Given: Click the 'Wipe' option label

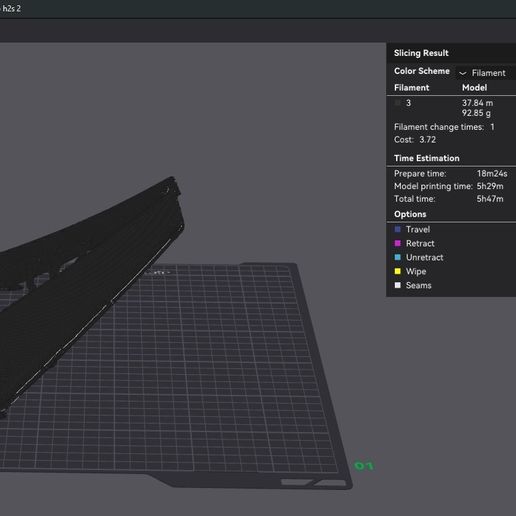Looking at the screenshot, I should [x=416, y=272].
